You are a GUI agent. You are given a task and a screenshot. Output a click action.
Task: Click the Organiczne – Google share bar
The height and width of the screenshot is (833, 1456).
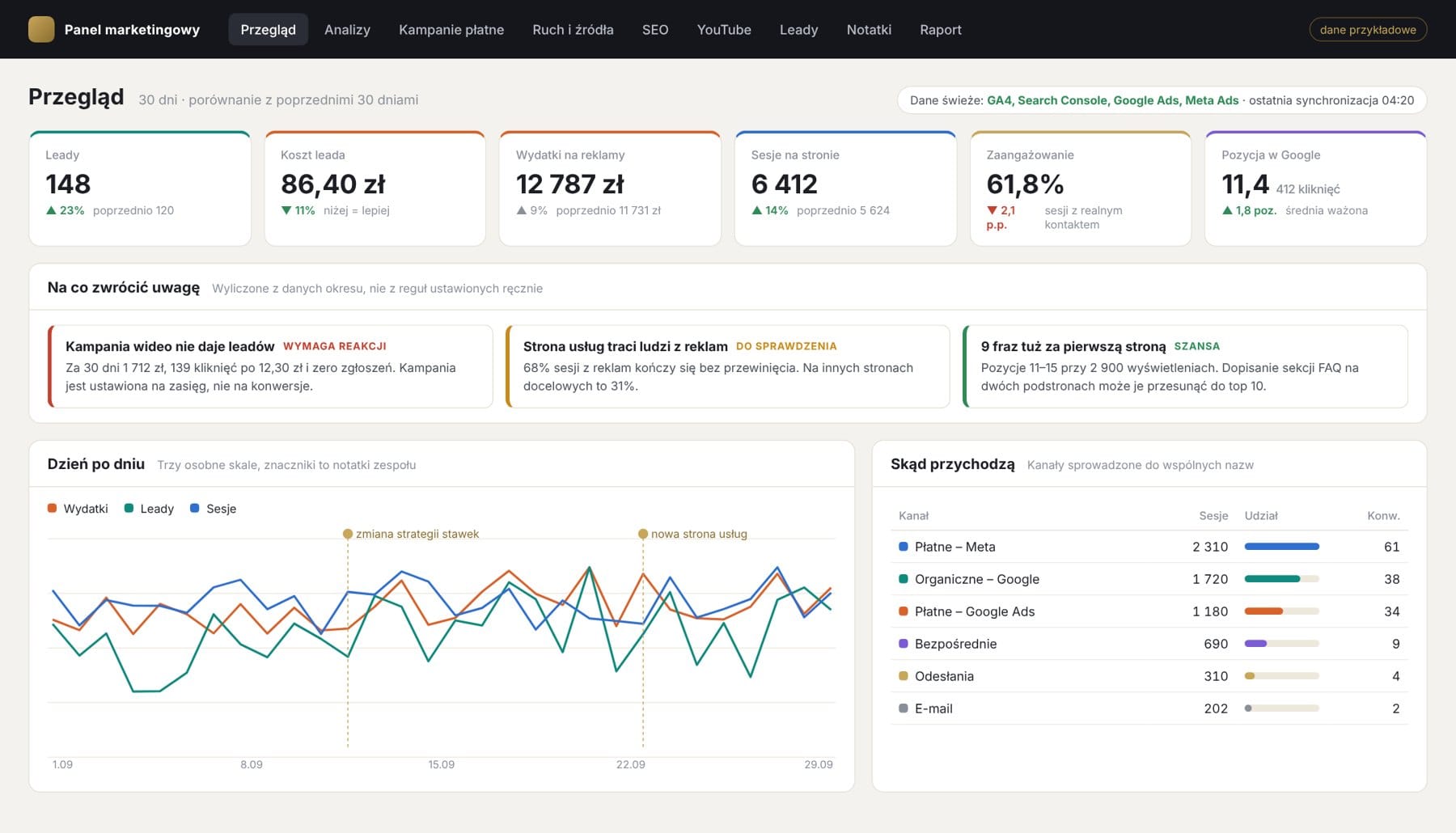[1282, 579]
